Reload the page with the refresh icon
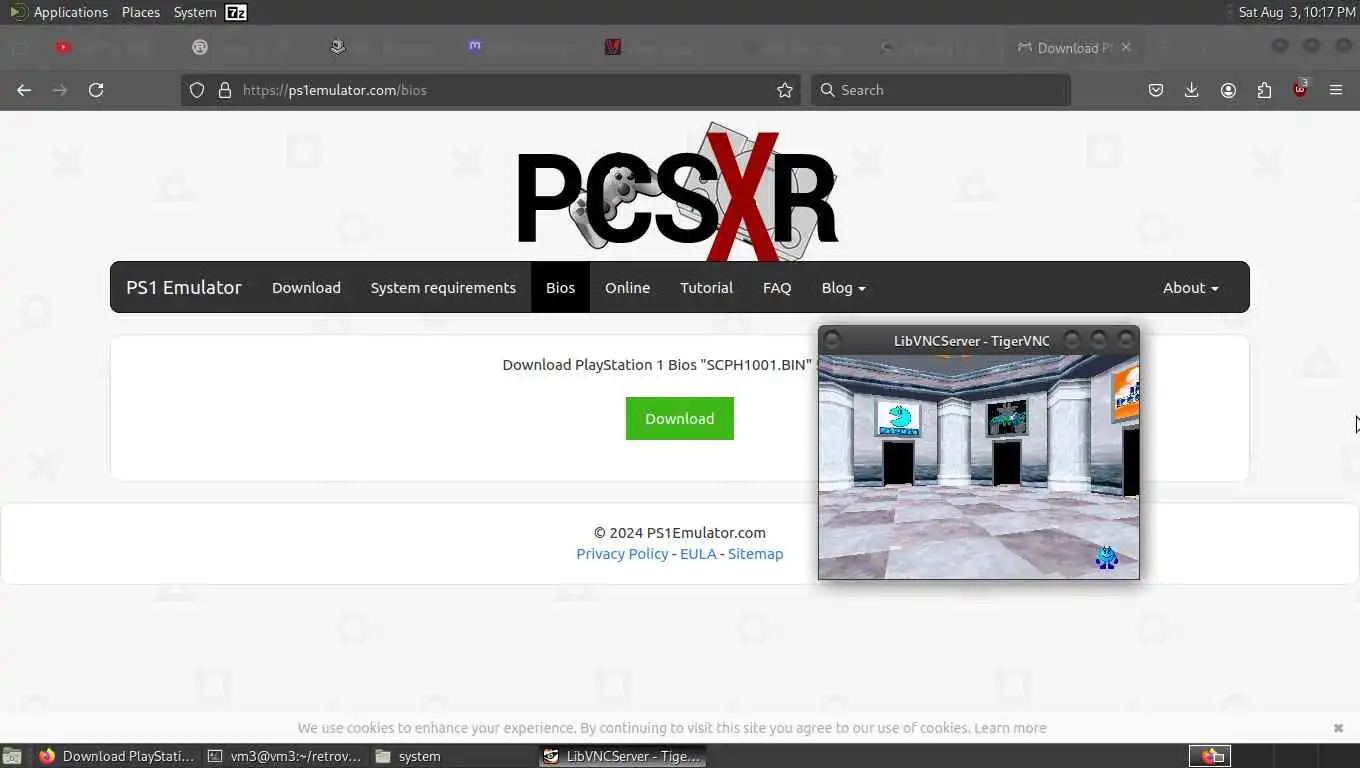The height and width of the screenshot is (768, 1360). (96, 90)
